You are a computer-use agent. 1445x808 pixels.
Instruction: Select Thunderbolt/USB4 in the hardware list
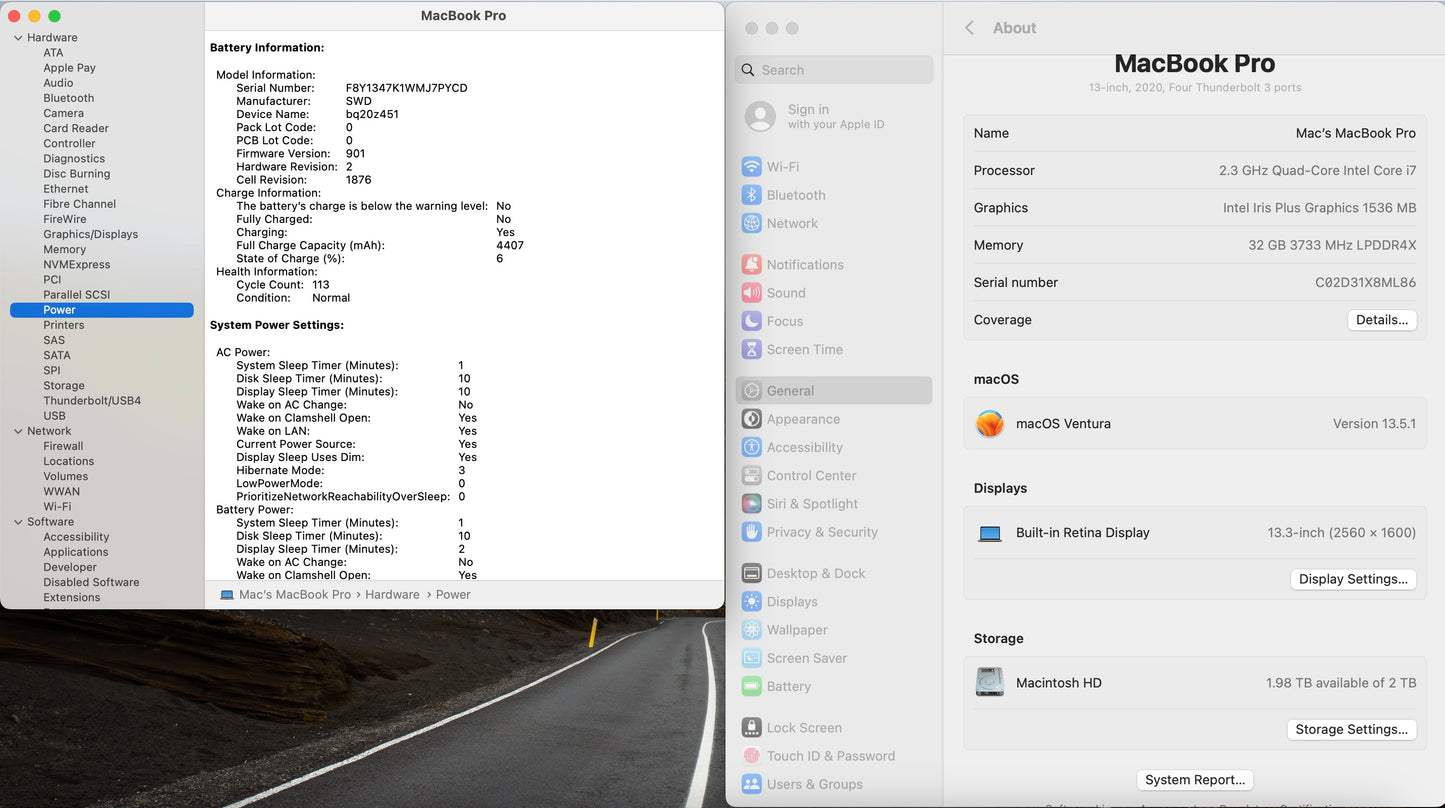coord(92,401)
